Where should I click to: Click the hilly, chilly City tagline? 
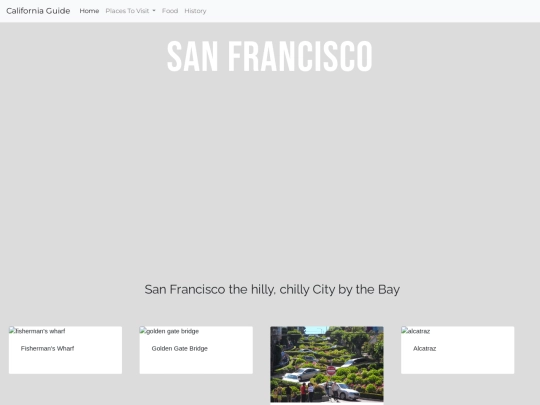[272, 289]
